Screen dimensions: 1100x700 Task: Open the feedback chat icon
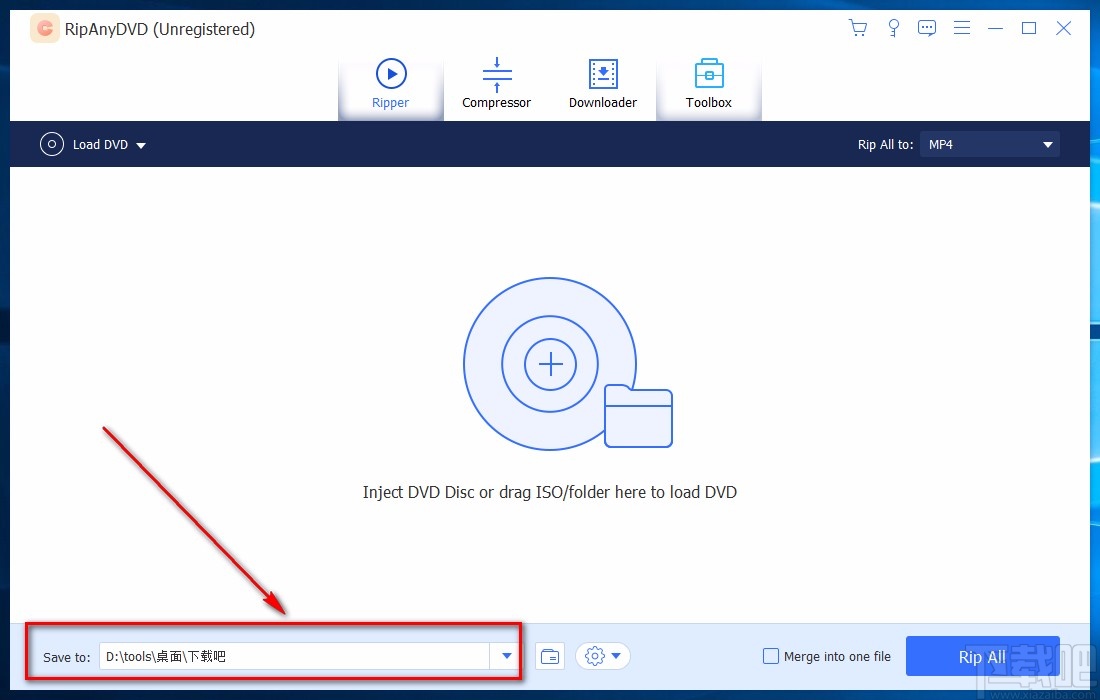(927, 28)
